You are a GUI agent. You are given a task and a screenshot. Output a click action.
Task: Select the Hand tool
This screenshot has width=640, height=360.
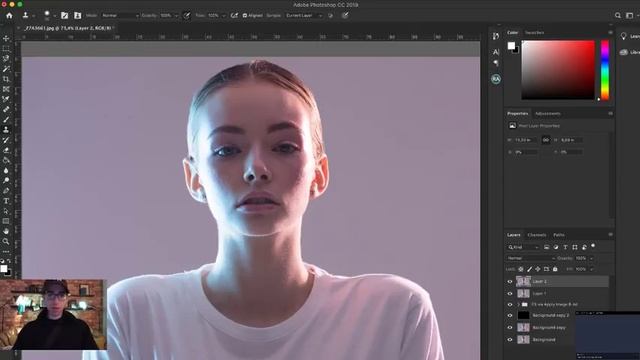click(6, 231)
